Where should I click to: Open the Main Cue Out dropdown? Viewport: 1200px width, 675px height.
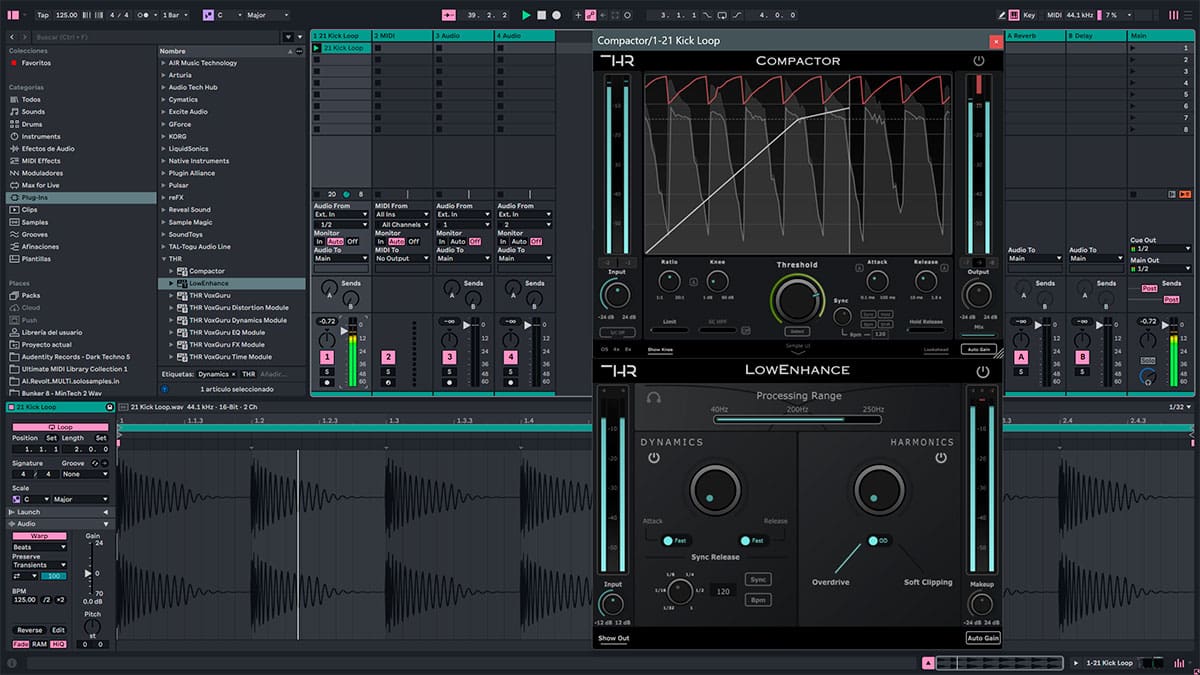click(x=1159, y=249)
